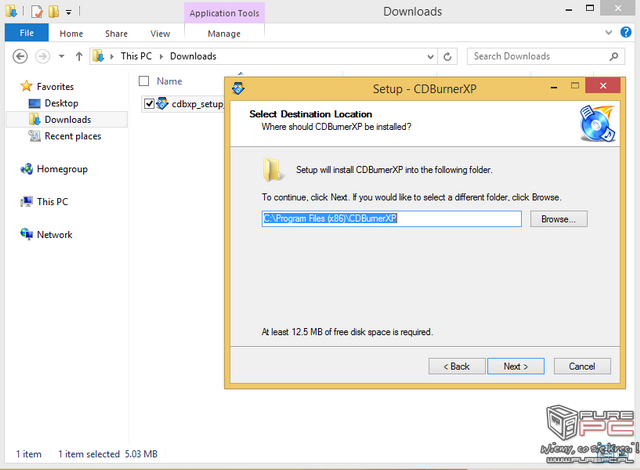Open Favorites in the navigation pane
Viewport: 640px width, 470px height.
[x=55, y=86]
